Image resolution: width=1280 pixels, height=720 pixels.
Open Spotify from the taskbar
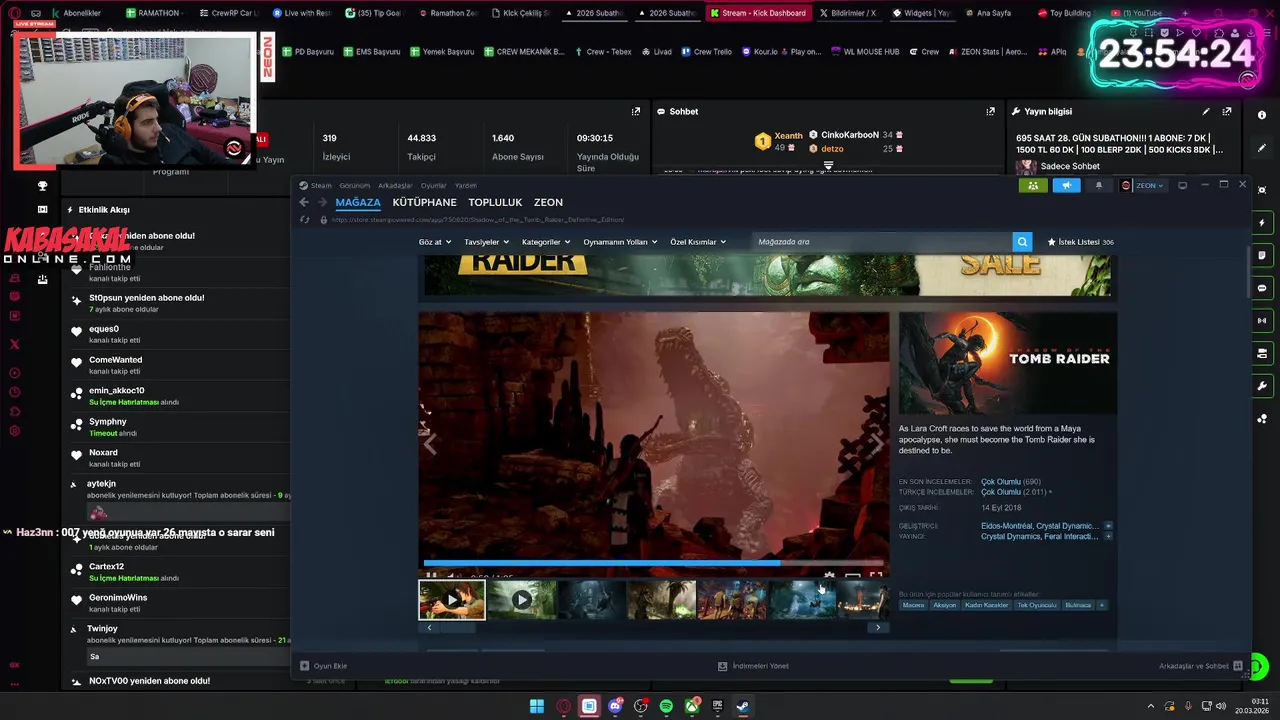[x=666, y=706]
